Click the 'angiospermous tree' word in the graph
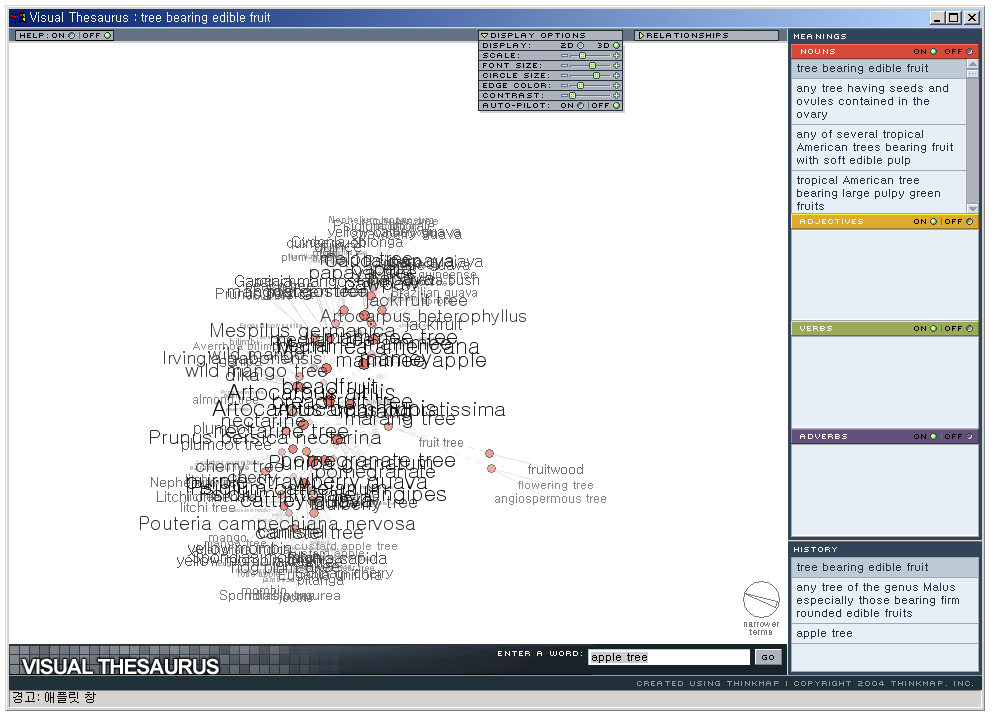 pos(550,499)
